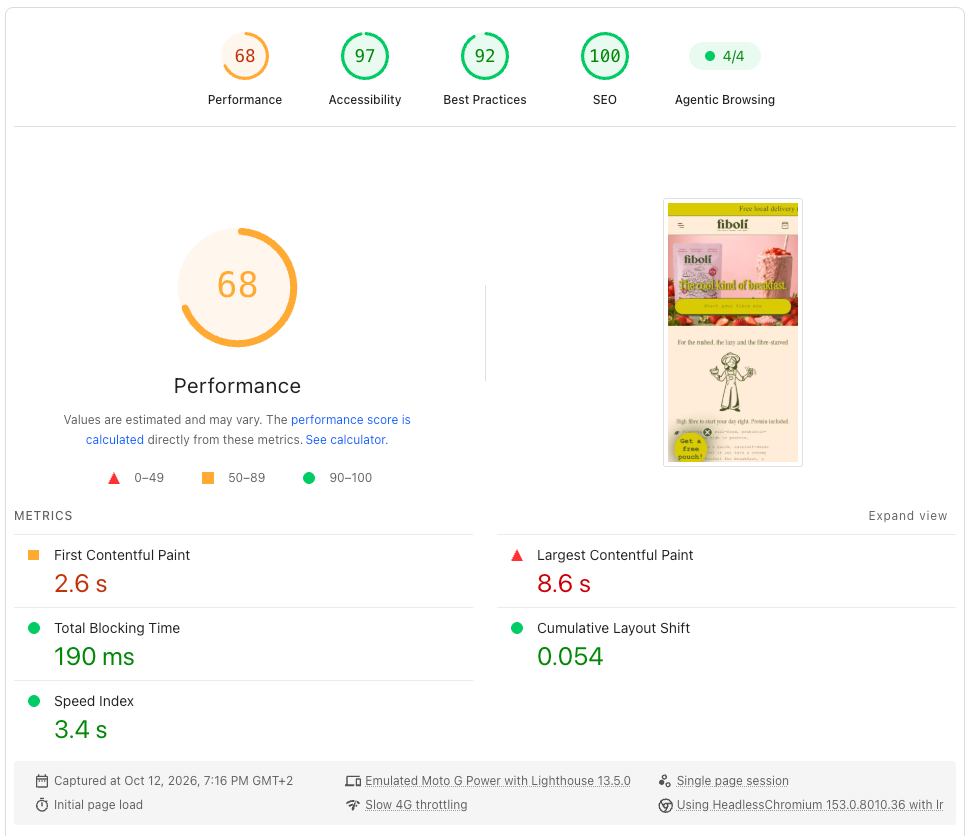The image size is (972, 836).
Task: Open the Best Practices gauge showing 92
Action: [x=485, y=56]
